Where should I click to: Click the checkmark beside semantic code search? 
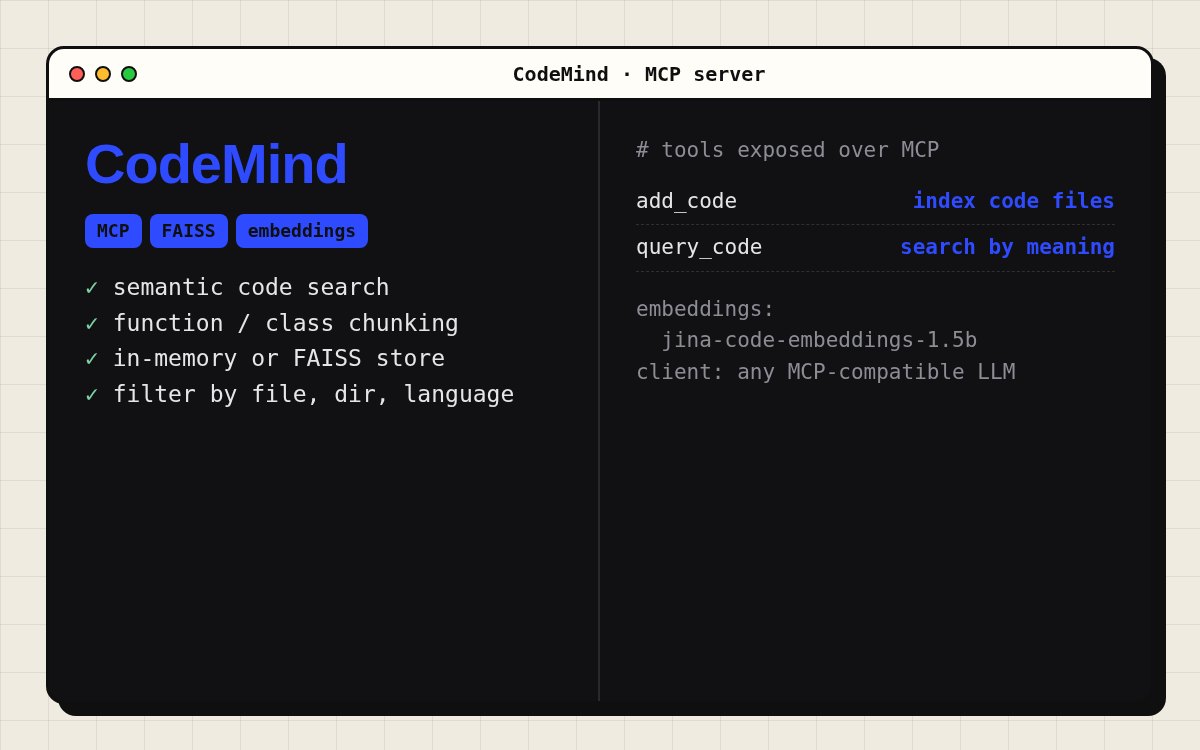[x=92, y=288]
